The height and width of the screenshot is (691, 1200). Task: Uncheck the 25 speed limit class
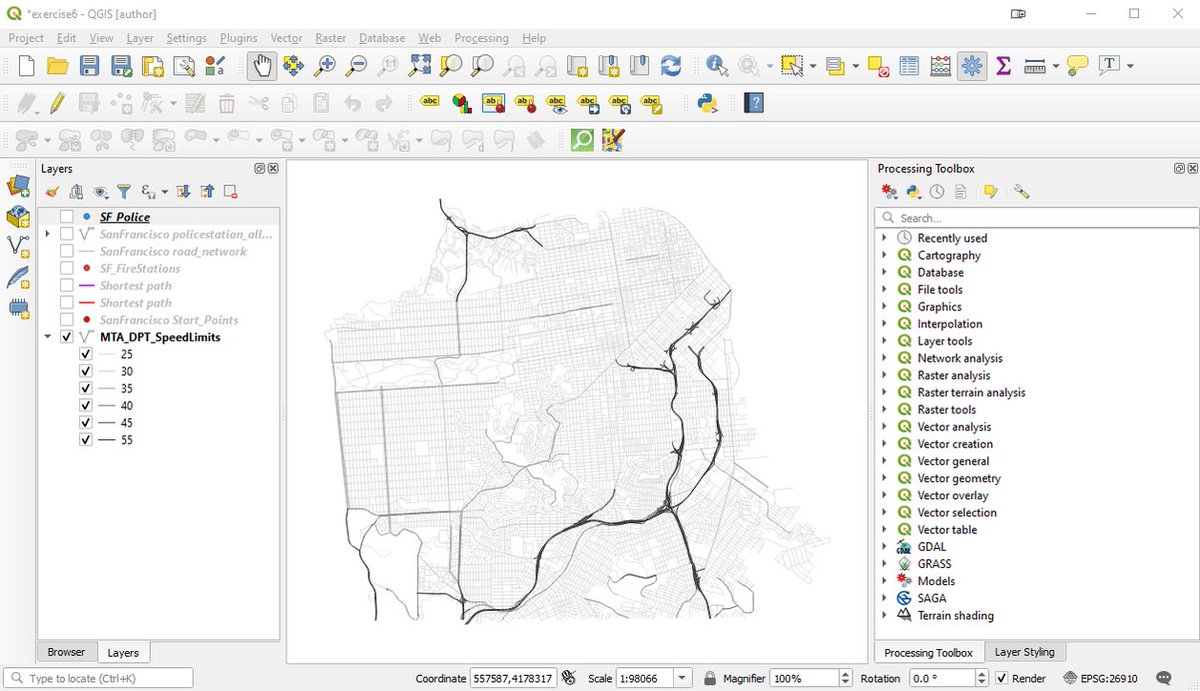(86, 354)
